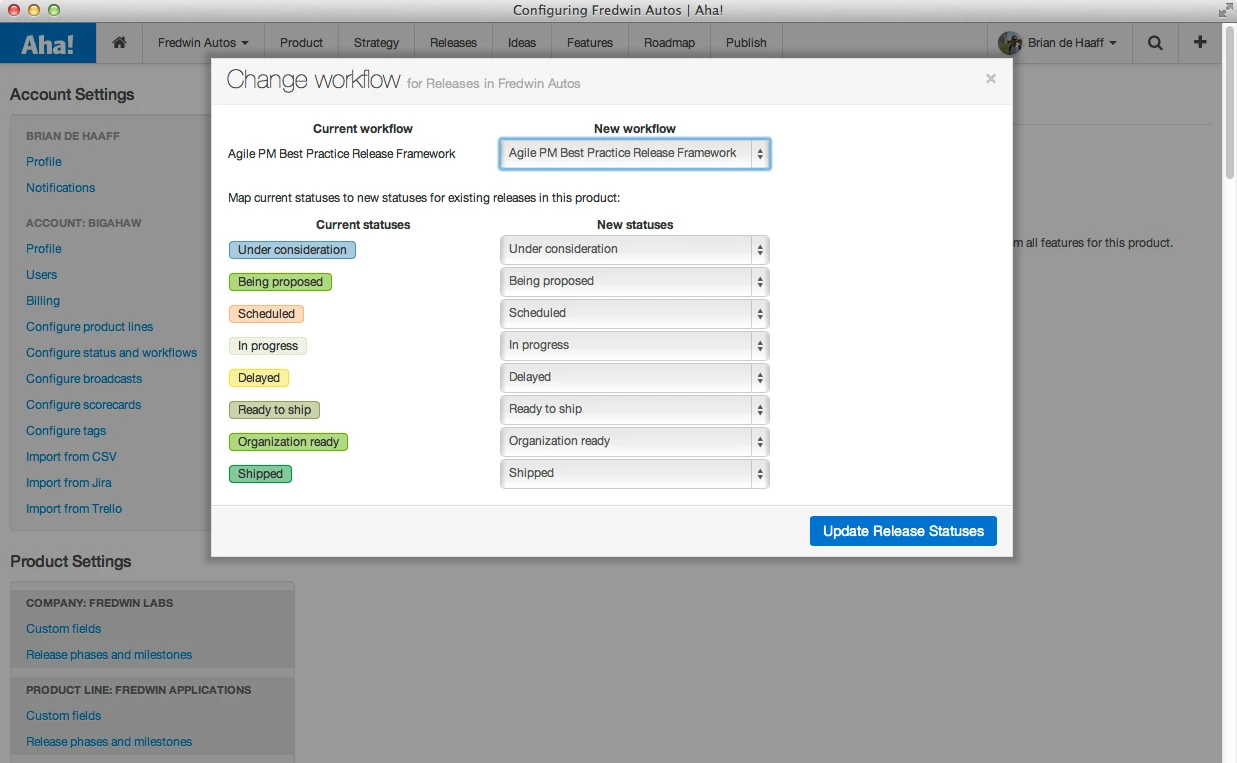Screen dimensions: 1237x763
Task: Open Configure product lines
Action: click(x=90, y=326)
